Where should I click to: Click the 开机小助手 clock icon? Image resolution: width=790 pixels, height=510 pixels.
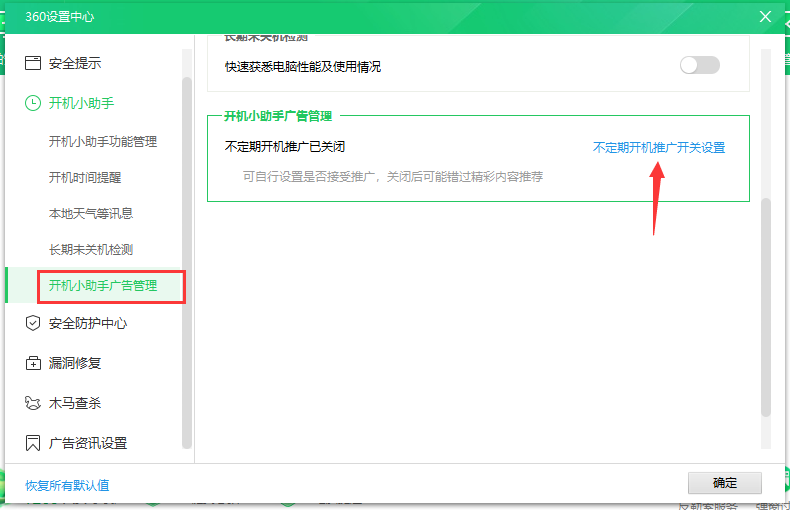coord(33,103)
